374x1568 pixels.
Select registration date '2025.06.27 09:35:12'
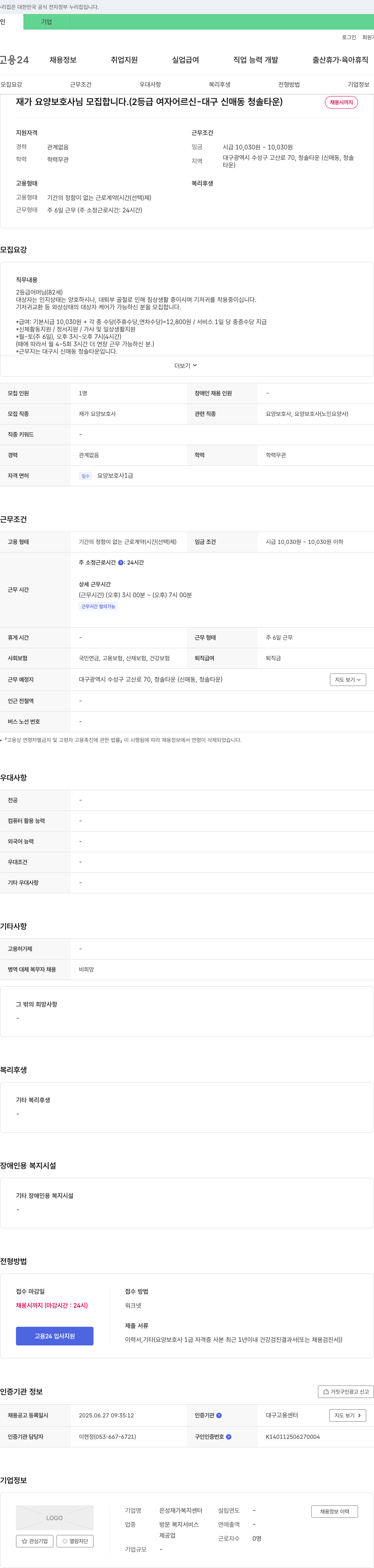[106, 1415]
